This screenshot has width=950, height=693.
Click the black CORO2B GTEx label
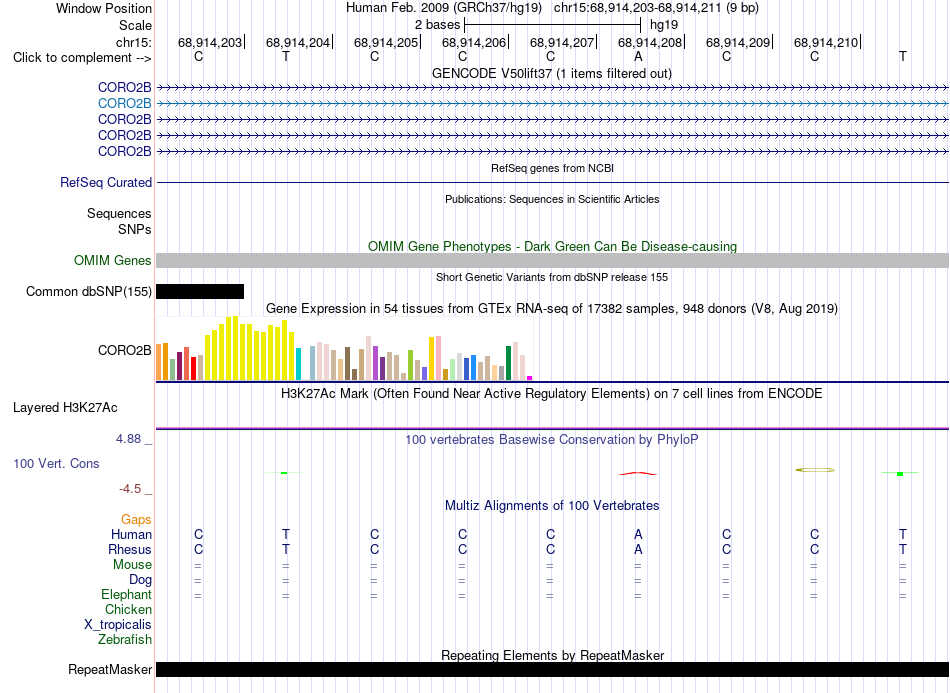click(124, 350)
